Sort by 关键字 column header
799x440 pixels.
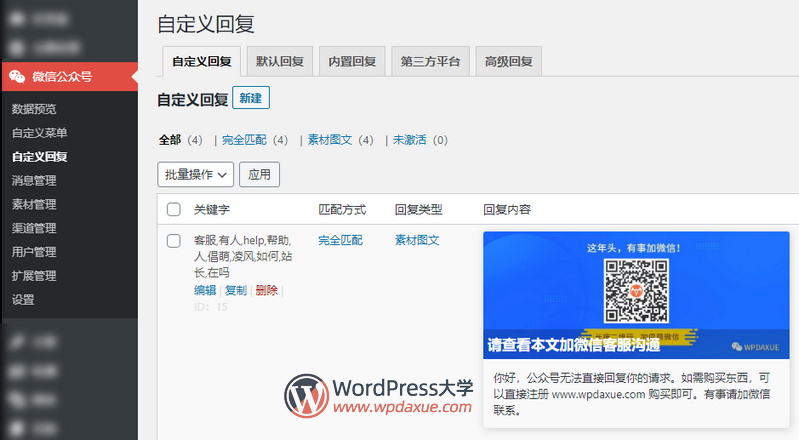[212, 210]
